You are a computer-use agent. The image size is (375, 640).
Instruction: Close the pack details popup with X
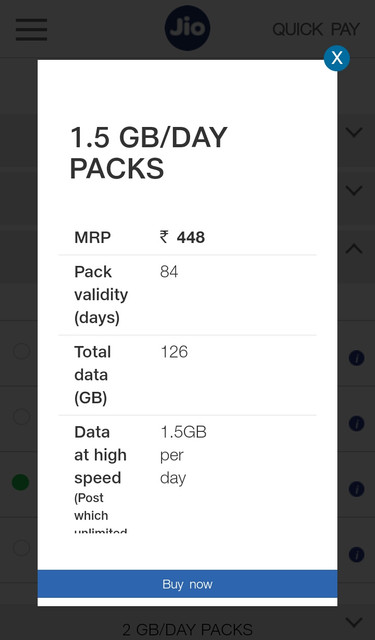point(337,58)
